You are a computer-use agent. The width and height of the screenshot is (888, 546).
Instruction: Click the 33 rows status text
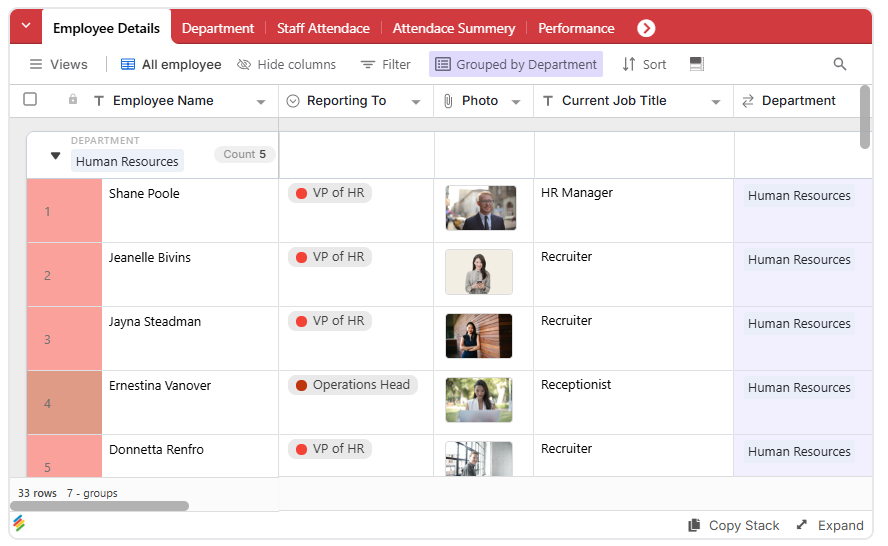[37, 493]
